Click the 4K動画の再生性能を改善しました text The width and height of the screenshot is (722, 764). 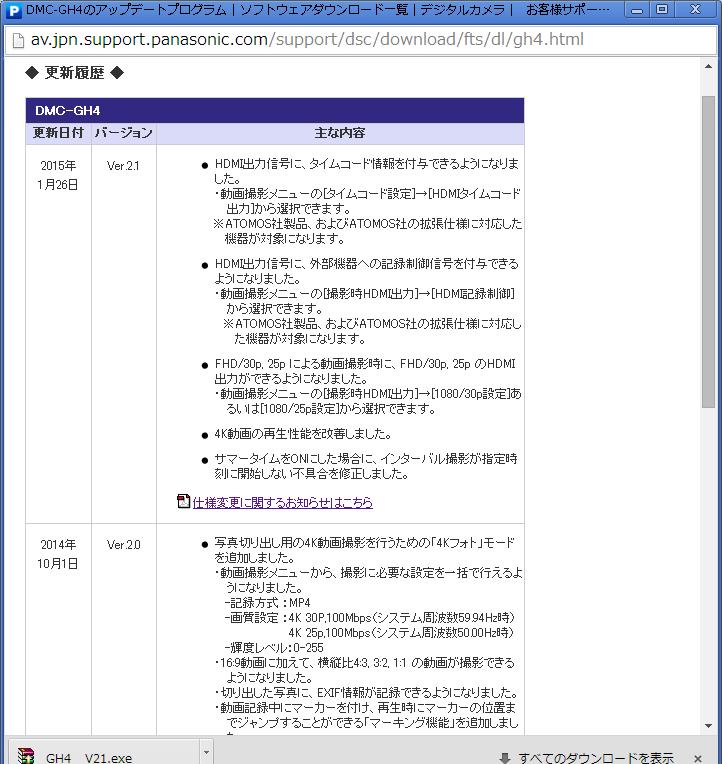[x=303, y=434]
